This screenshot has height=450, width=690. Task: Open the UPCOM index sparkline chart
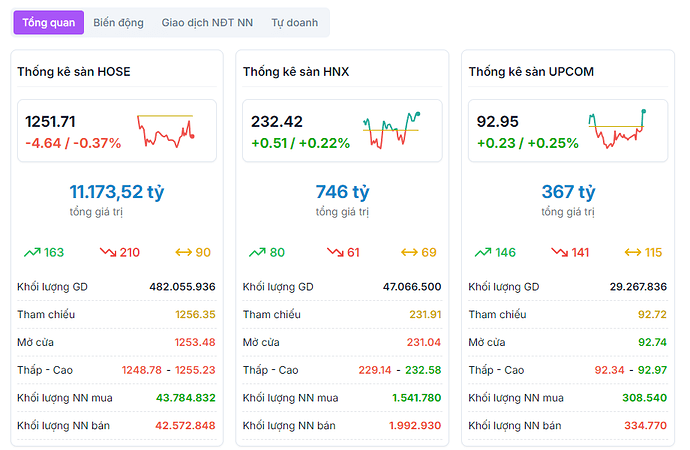(618, 130)
